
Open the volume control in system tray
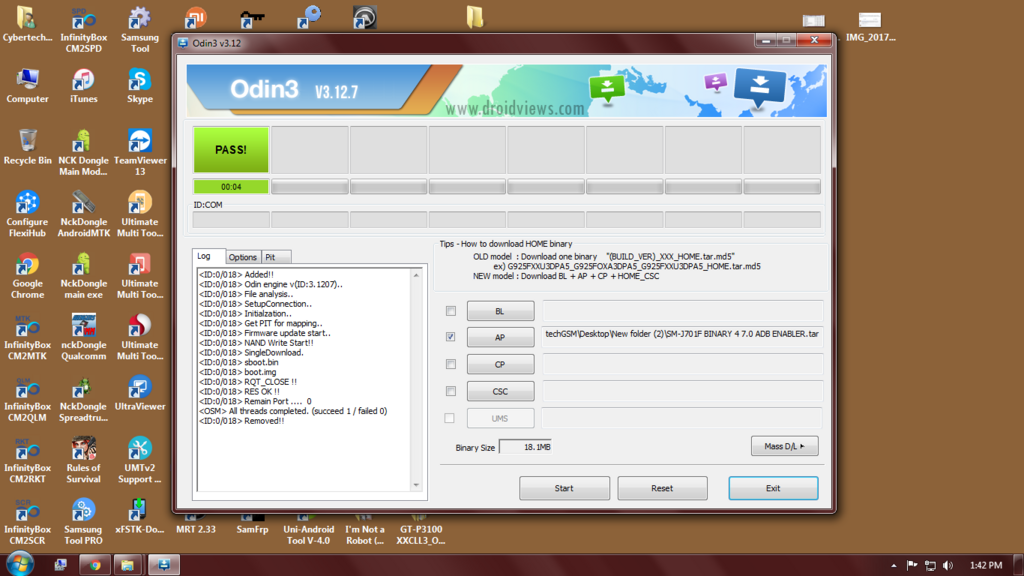point(948,566)
